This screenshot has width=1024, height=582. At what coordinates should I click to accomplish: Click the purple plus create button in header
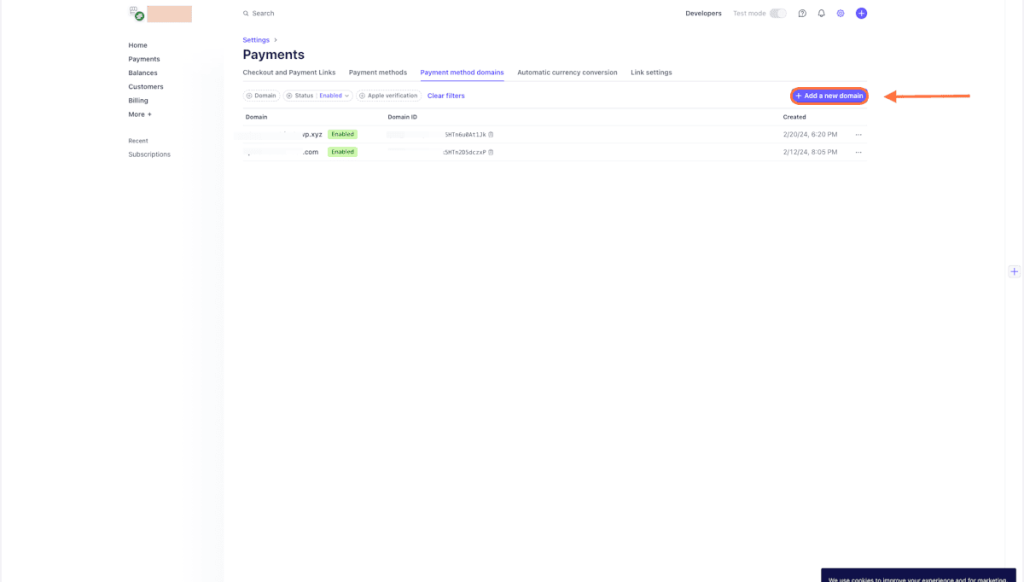coord(861,13)
